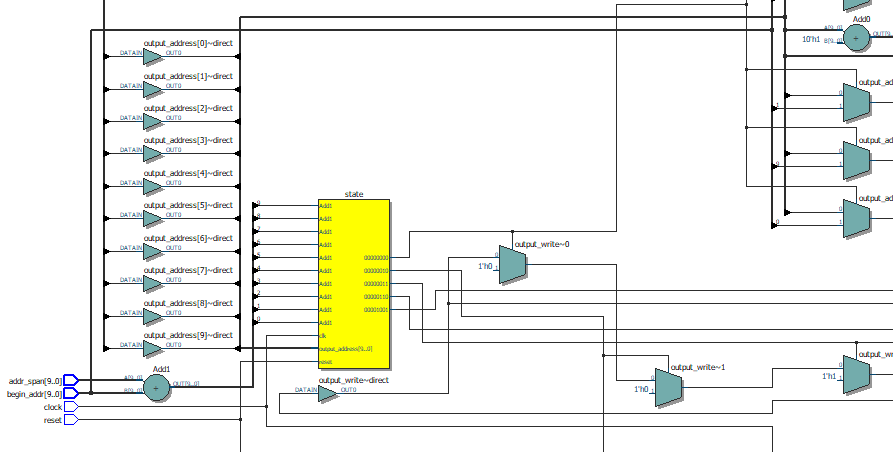Screen dimensions: 893x452
Task: Click state output port 00000000
Action: pos(376,258)
